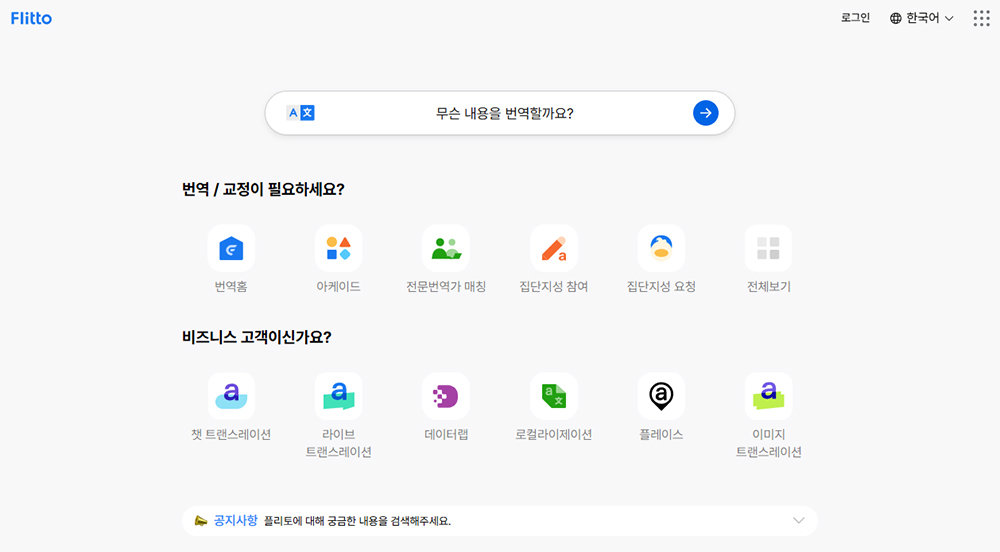Click the 로그인 login link

click(855, 18)
